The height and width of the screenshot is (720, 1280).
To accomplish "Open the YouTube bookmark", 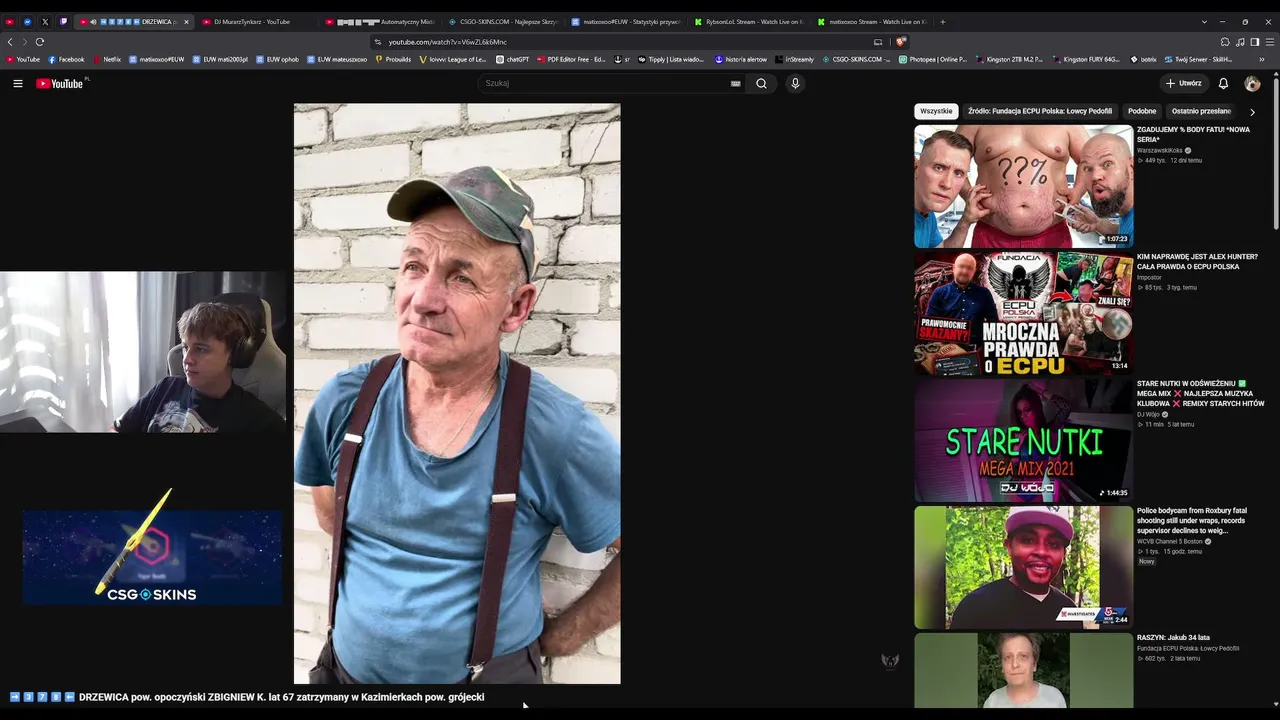I will (23, 59).
